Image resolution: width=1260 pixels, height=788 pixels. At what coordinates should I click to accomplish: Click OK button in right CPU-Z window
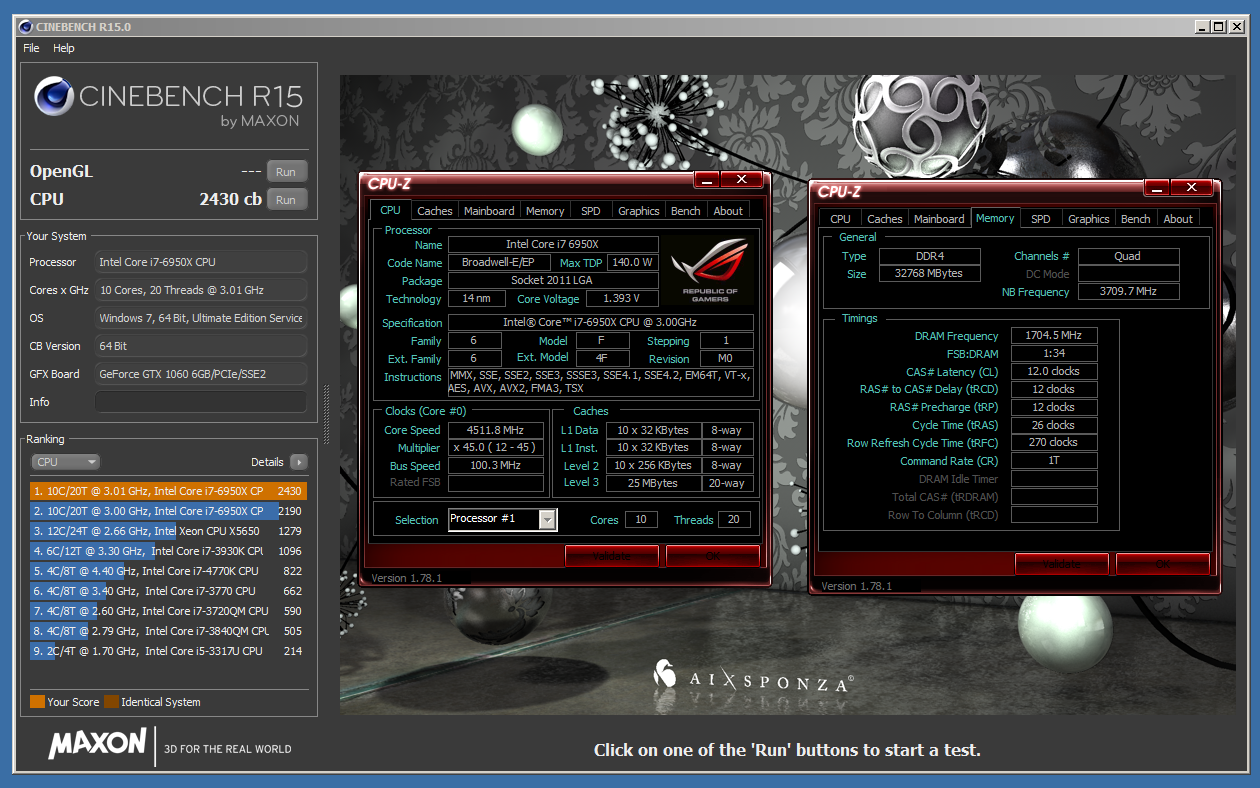1163,564
